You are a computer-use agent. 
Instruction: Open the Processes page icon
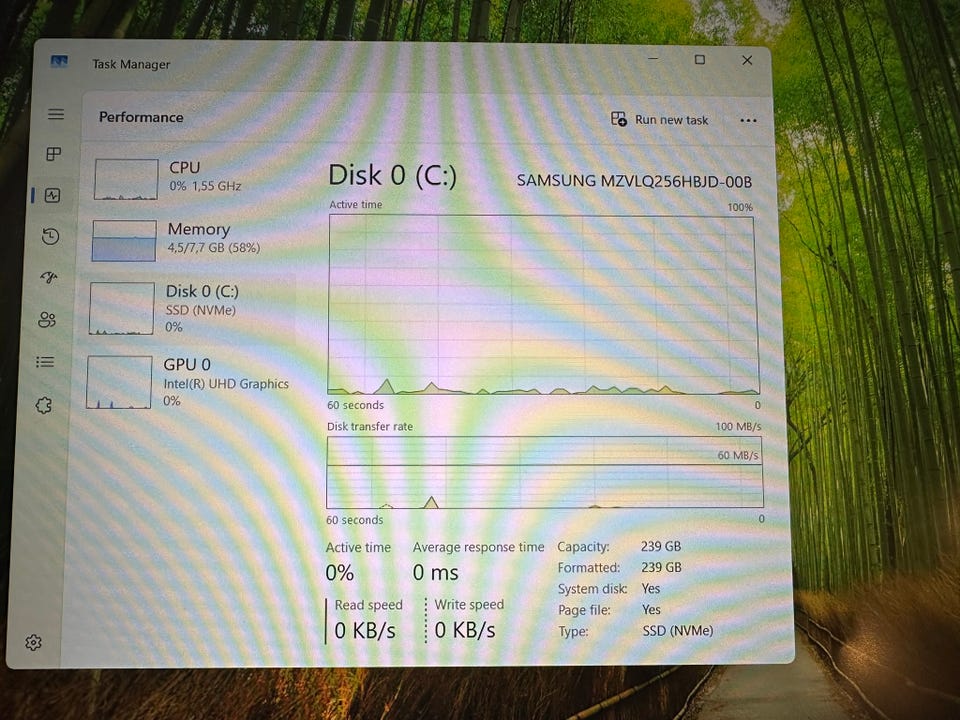(x=54, y=154)
